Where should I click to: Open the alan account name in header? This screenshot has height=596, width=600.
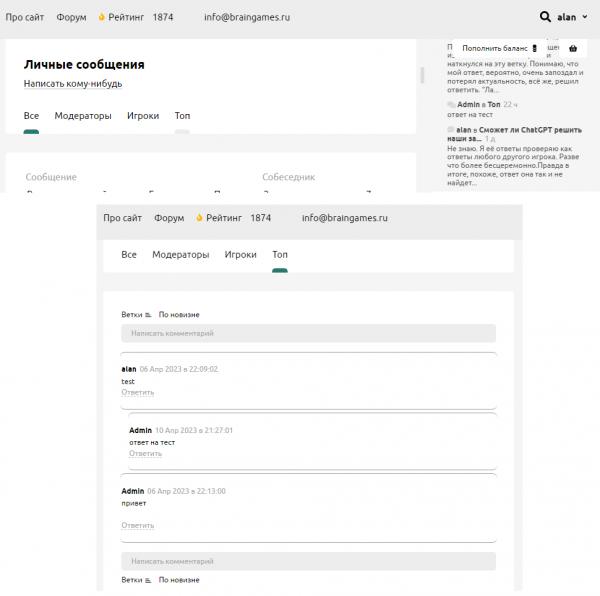[566, 17]
